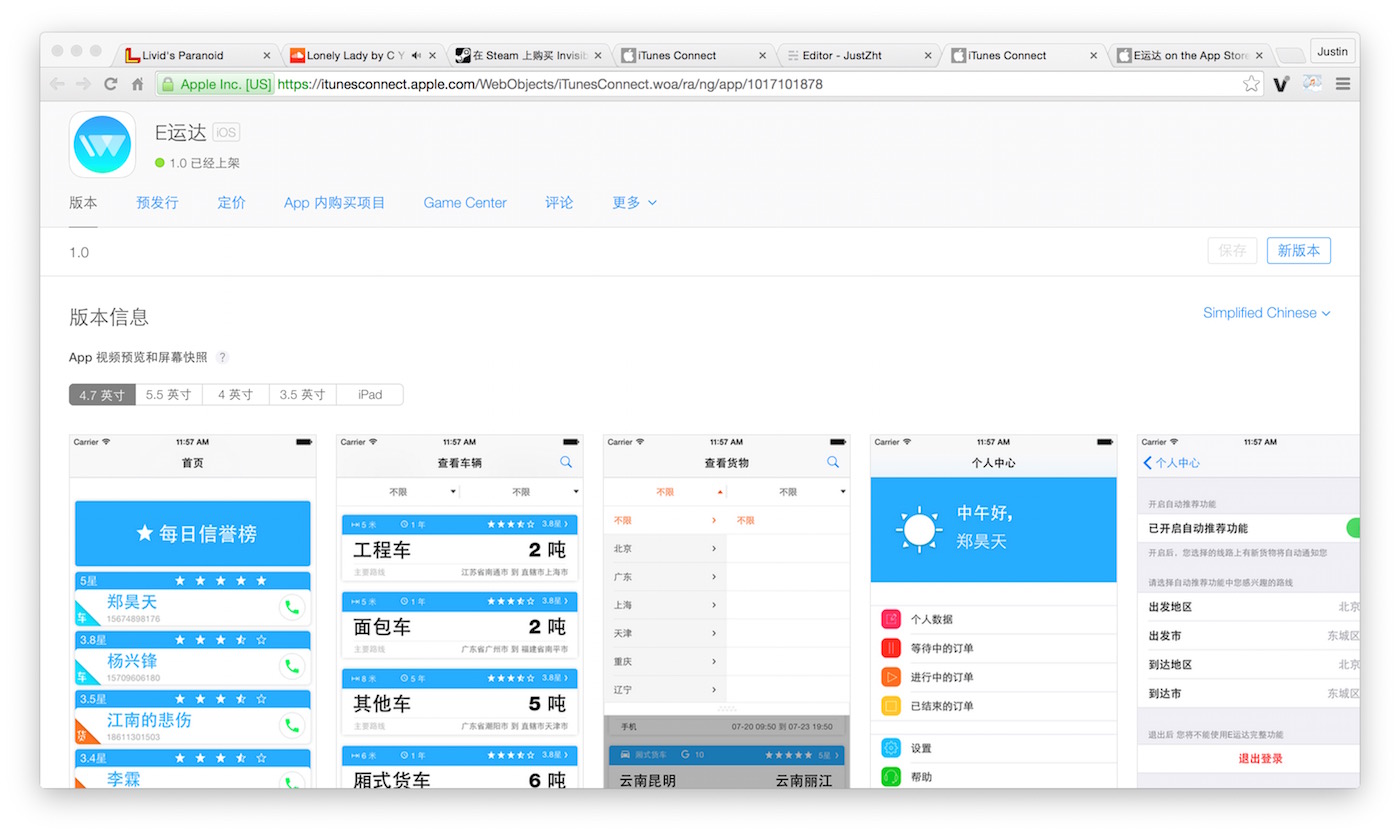Open the browser home page icon
Screen dimensions: 1400x836
[x=138, y=84]
